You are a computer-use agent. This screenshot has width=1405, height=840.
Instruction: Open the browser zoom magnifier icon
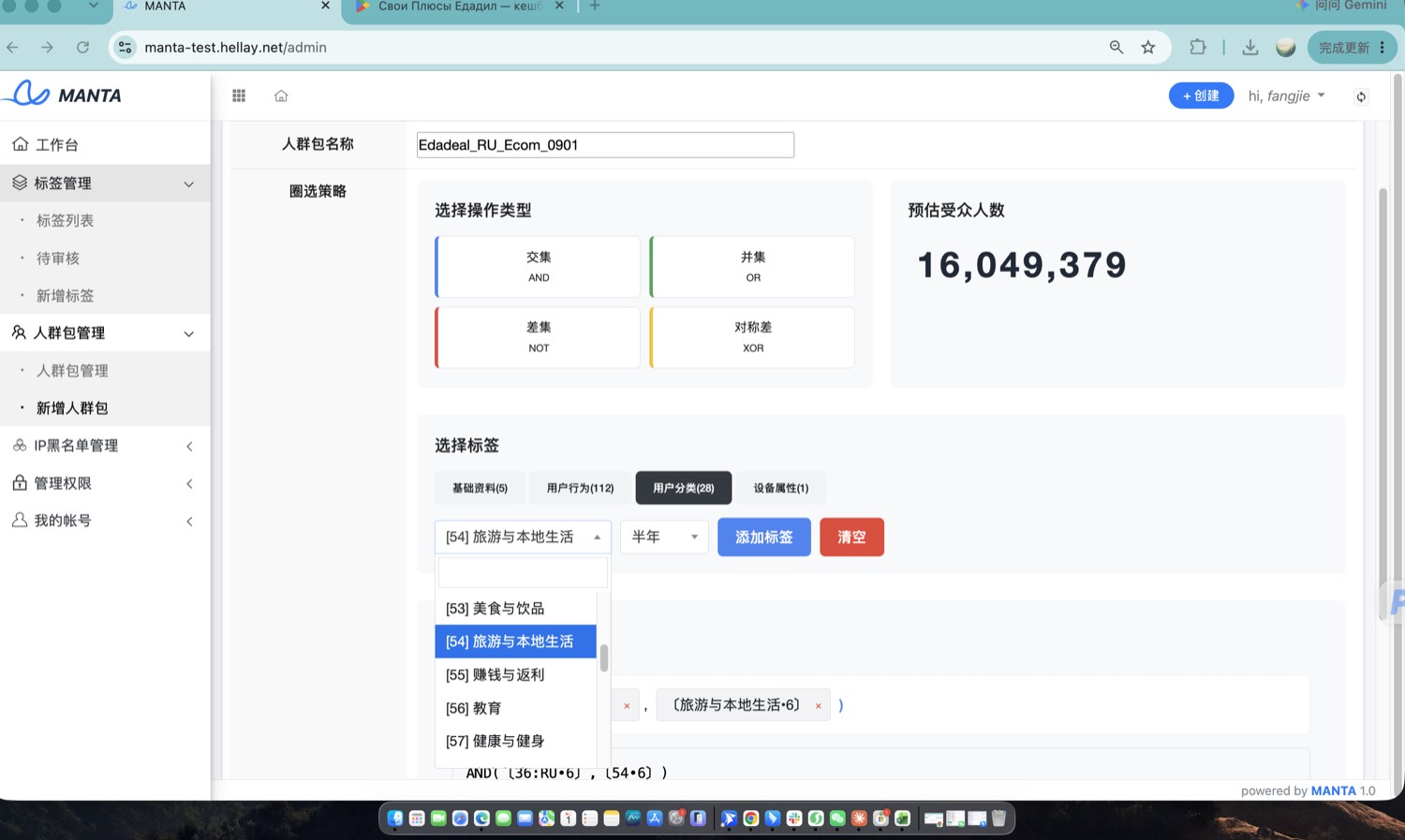point(1117,47)
